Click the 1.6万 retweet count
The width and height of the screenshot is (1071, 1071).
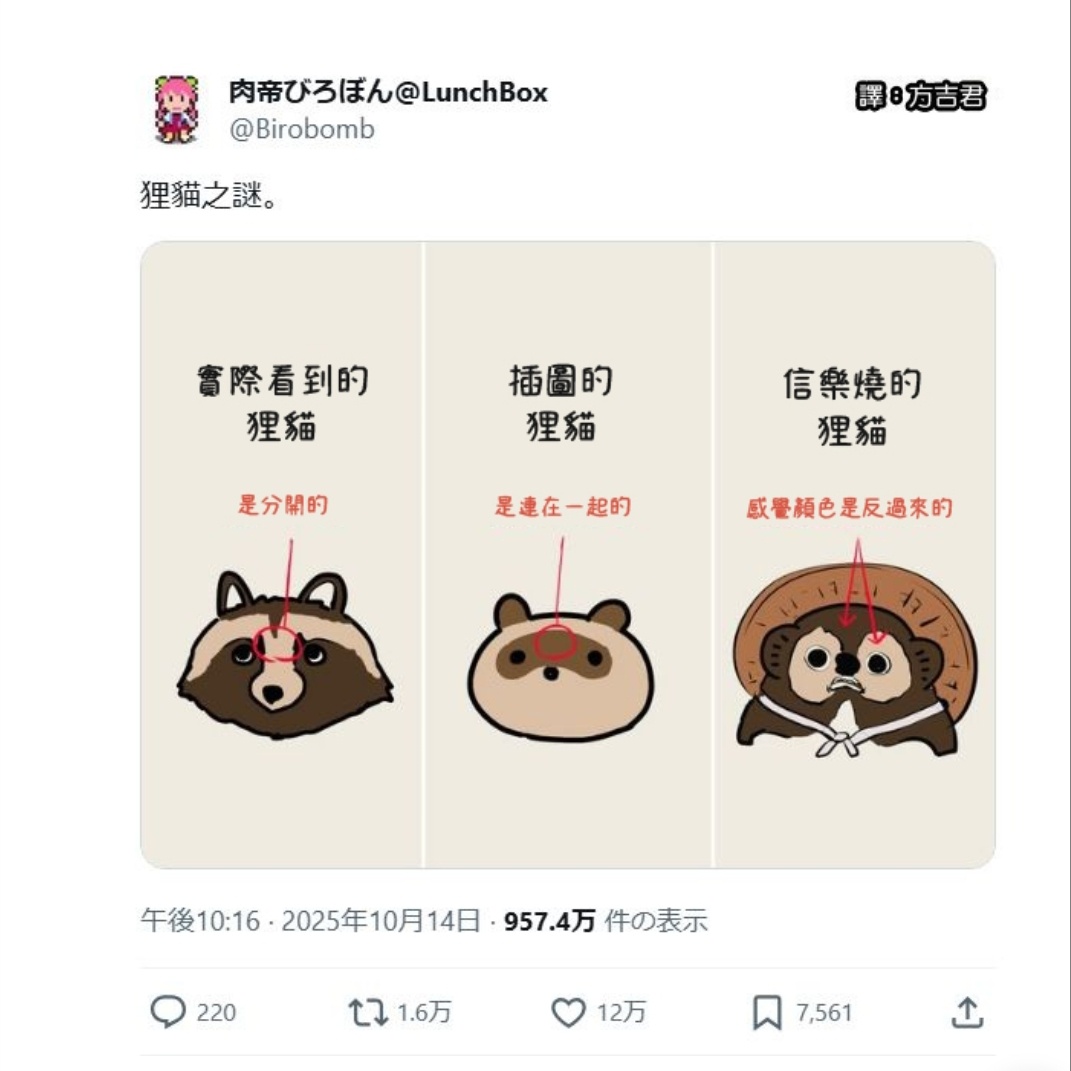tap(423, 1012)
